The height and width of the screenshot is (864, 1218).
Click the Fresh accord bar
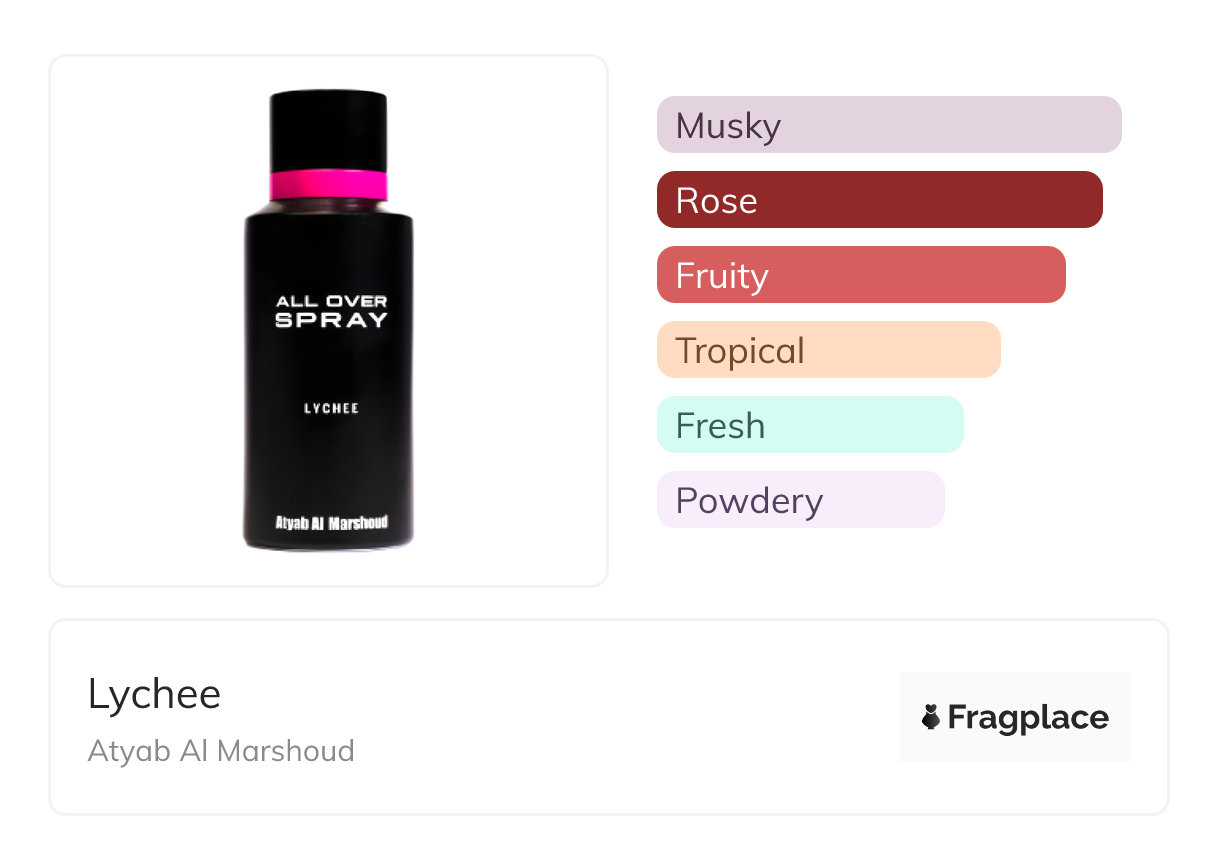click(x=810, y=425)
